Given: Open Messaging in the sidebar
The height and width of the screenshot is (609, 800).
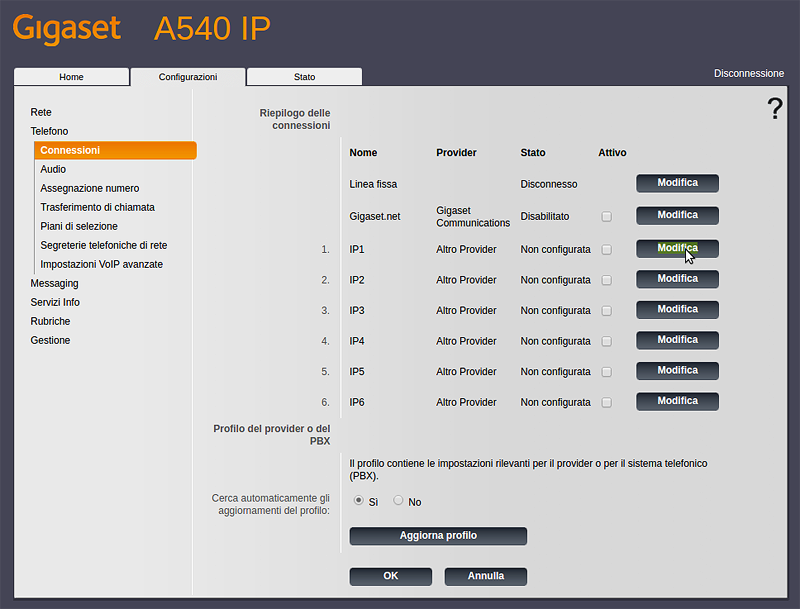Looking at the screenshot, I should point(55,283).
